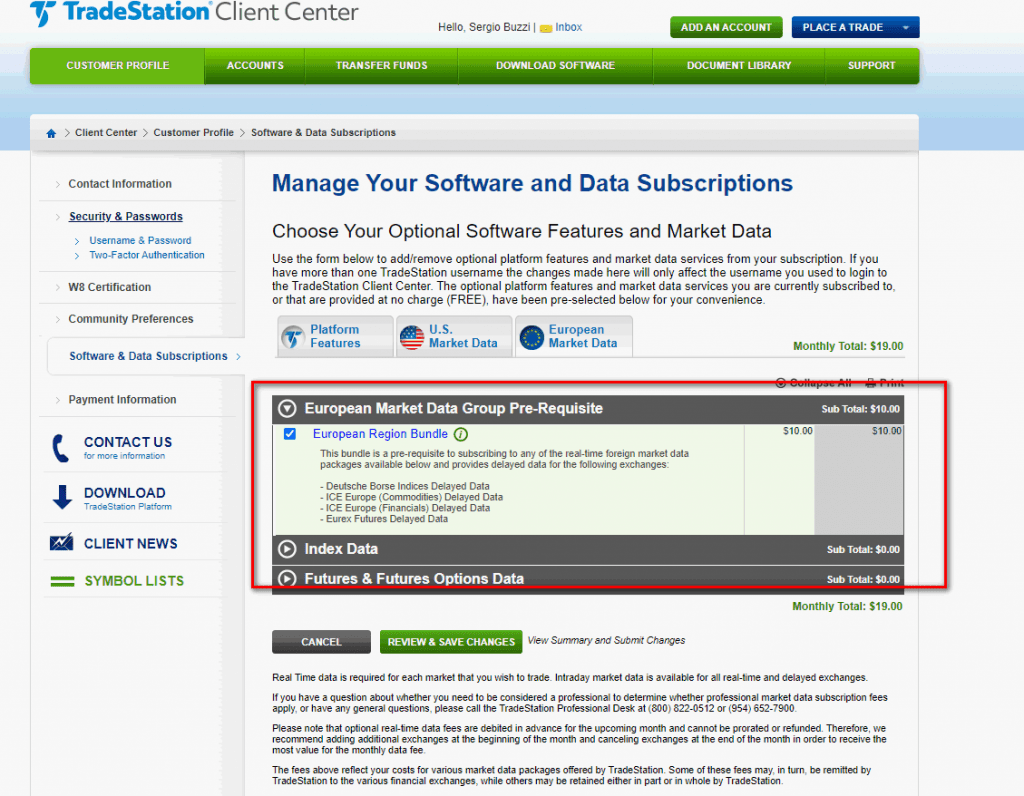Click the bottom Monthly Total: $19.00 text

pos(847,607)
